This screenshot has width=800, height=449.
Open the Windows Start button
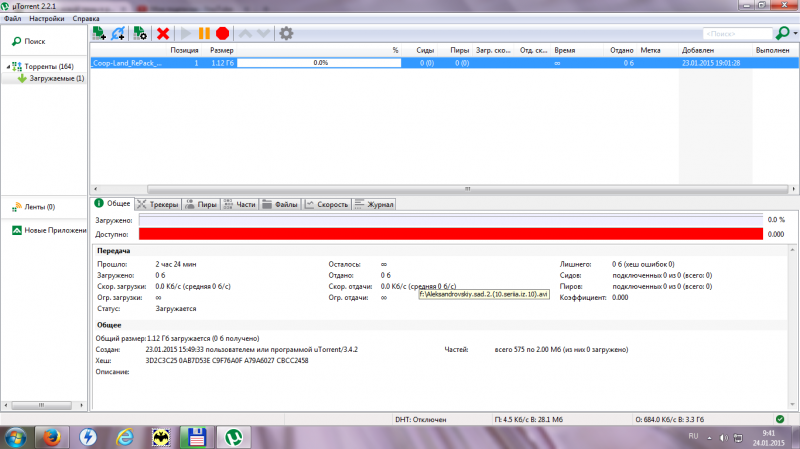[x=15, y=438]
